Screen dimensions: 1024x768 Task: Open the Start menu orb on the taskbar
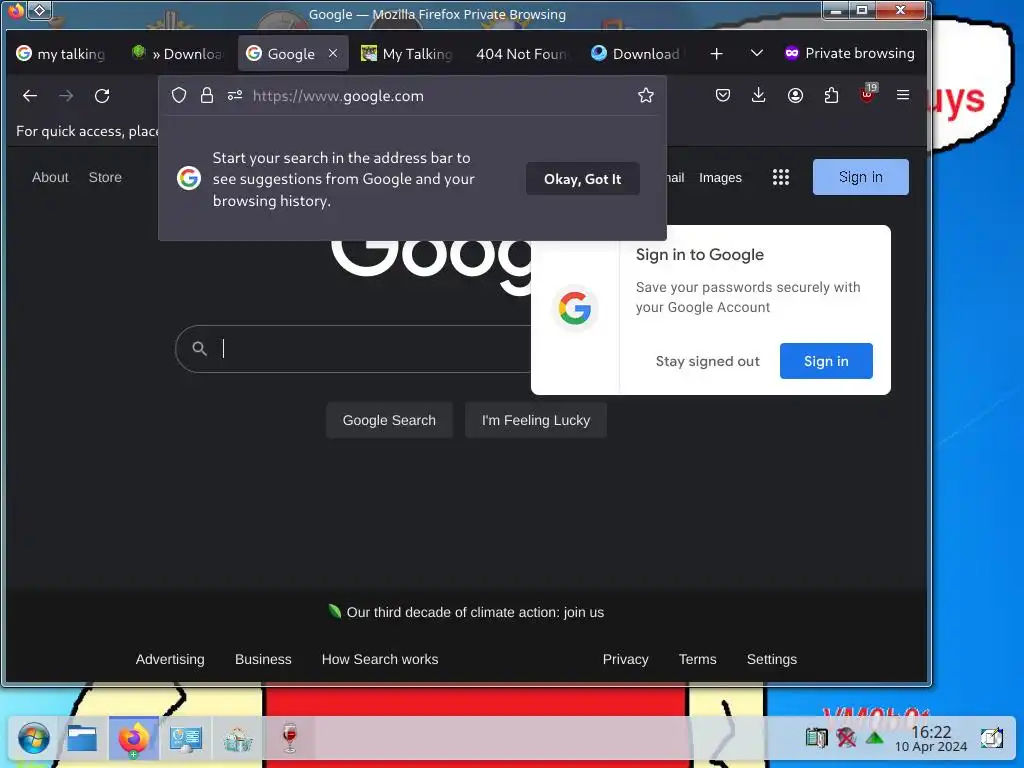coord(33,739)
